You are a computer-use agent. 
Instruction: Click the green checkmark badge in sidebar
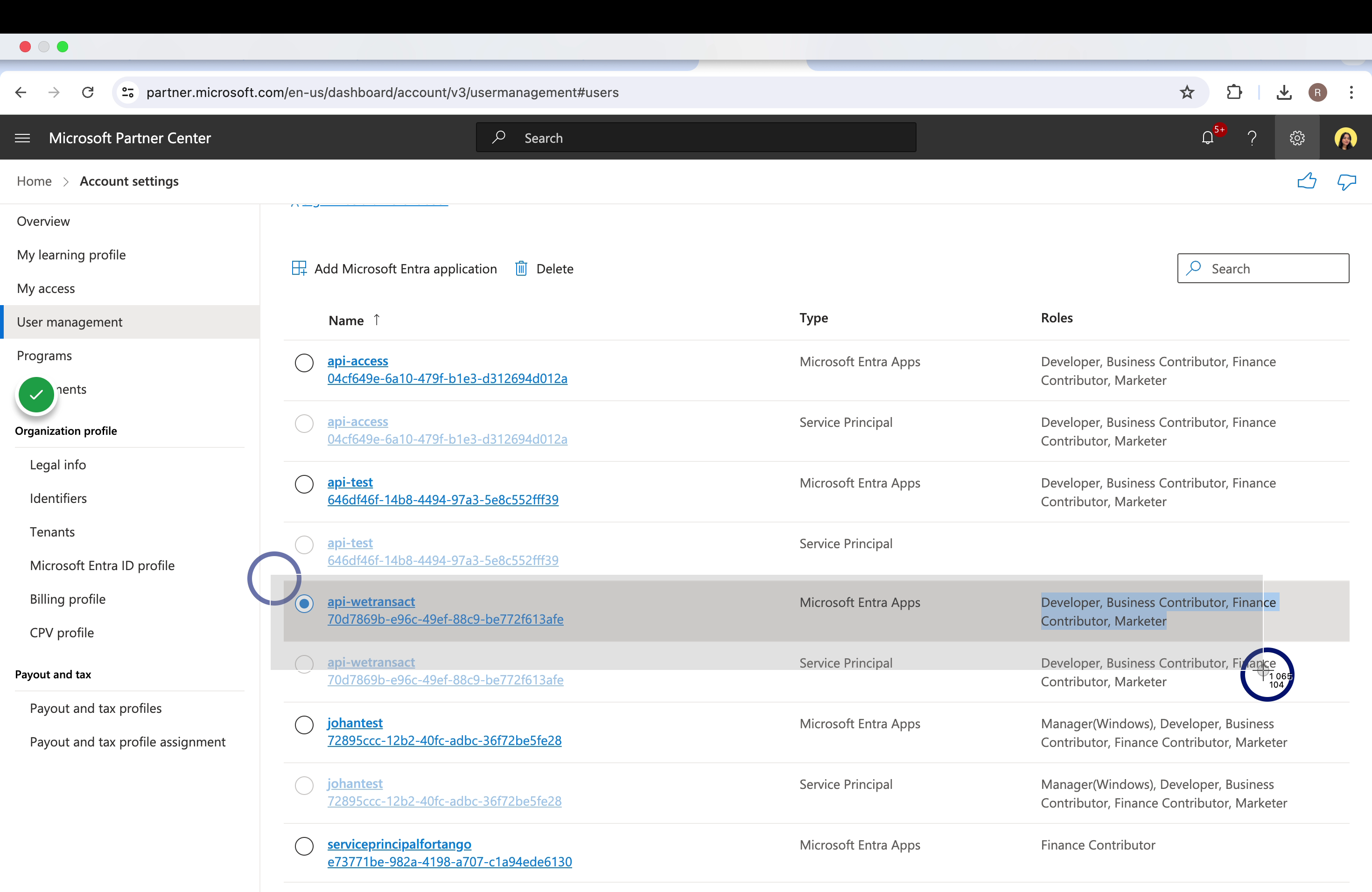(36, 395)
